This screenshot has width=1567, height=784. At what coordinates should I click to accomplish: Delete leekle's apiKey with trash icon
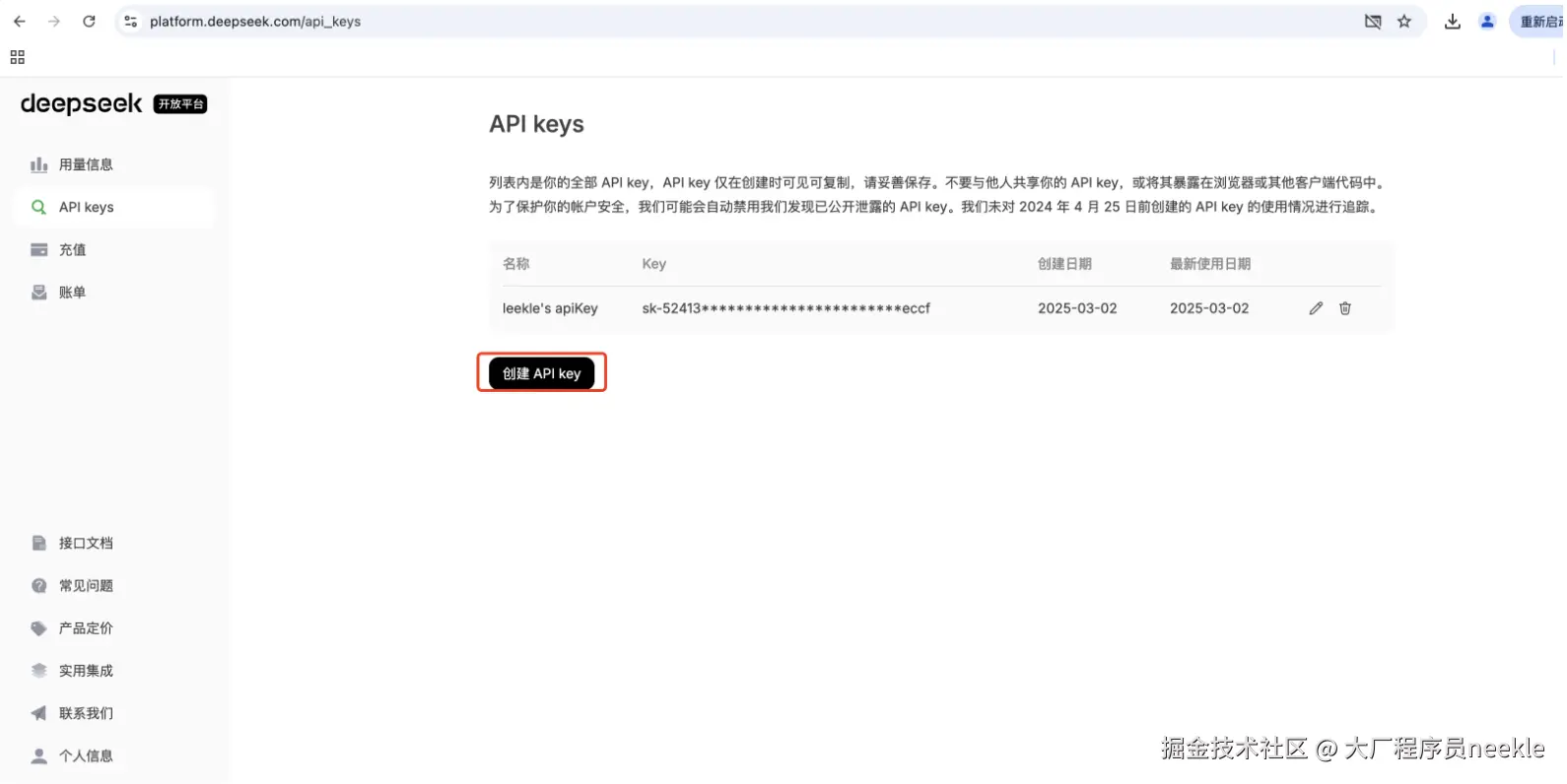1345,308
